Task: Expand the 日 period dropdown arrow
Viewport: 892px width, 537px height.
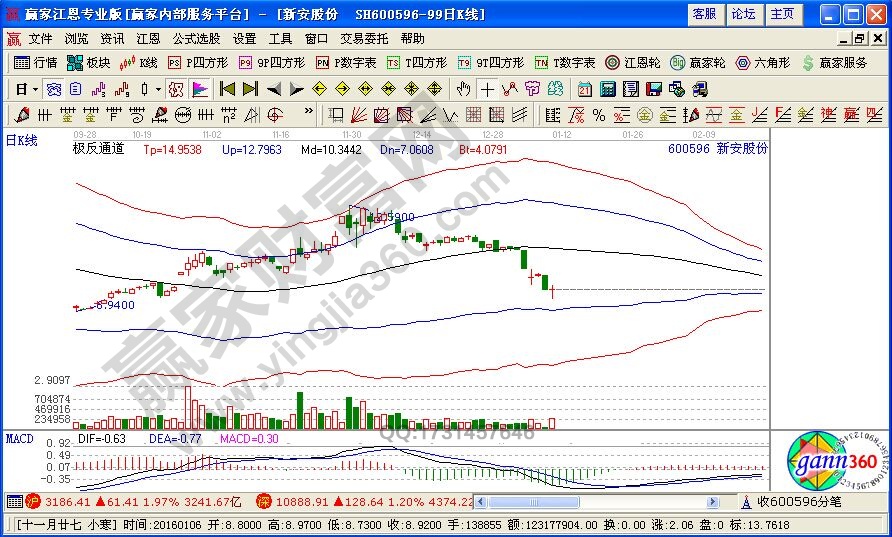Action: click(35, 88)
